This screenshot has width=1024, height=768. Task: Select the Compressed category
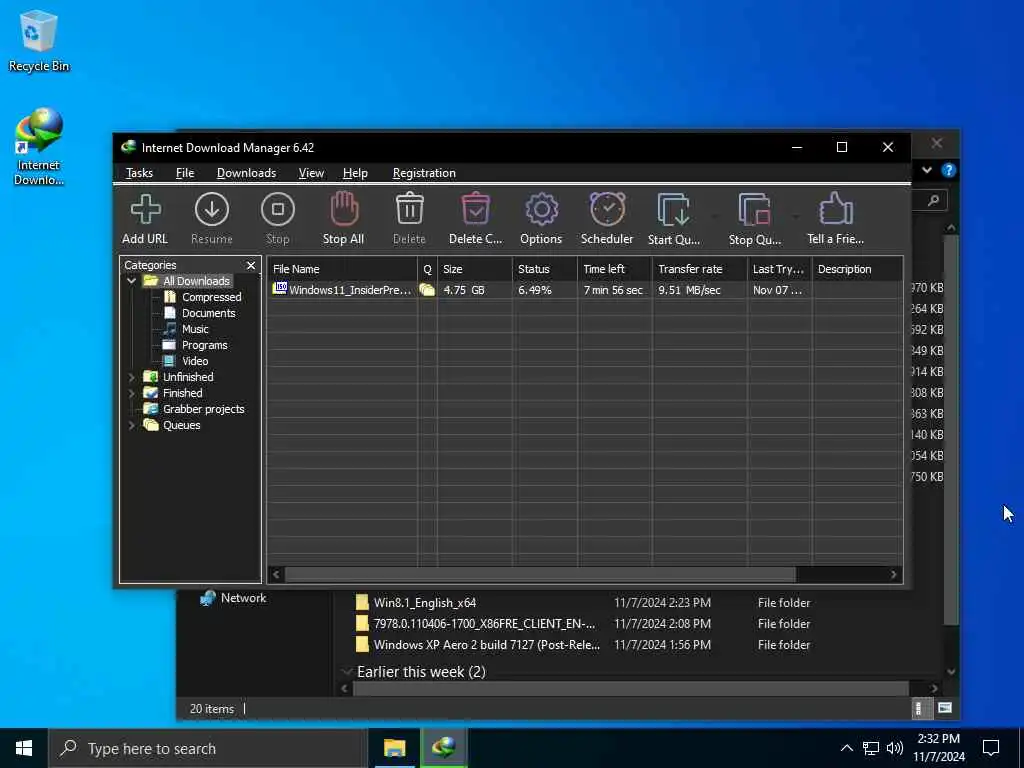[212, 297]
